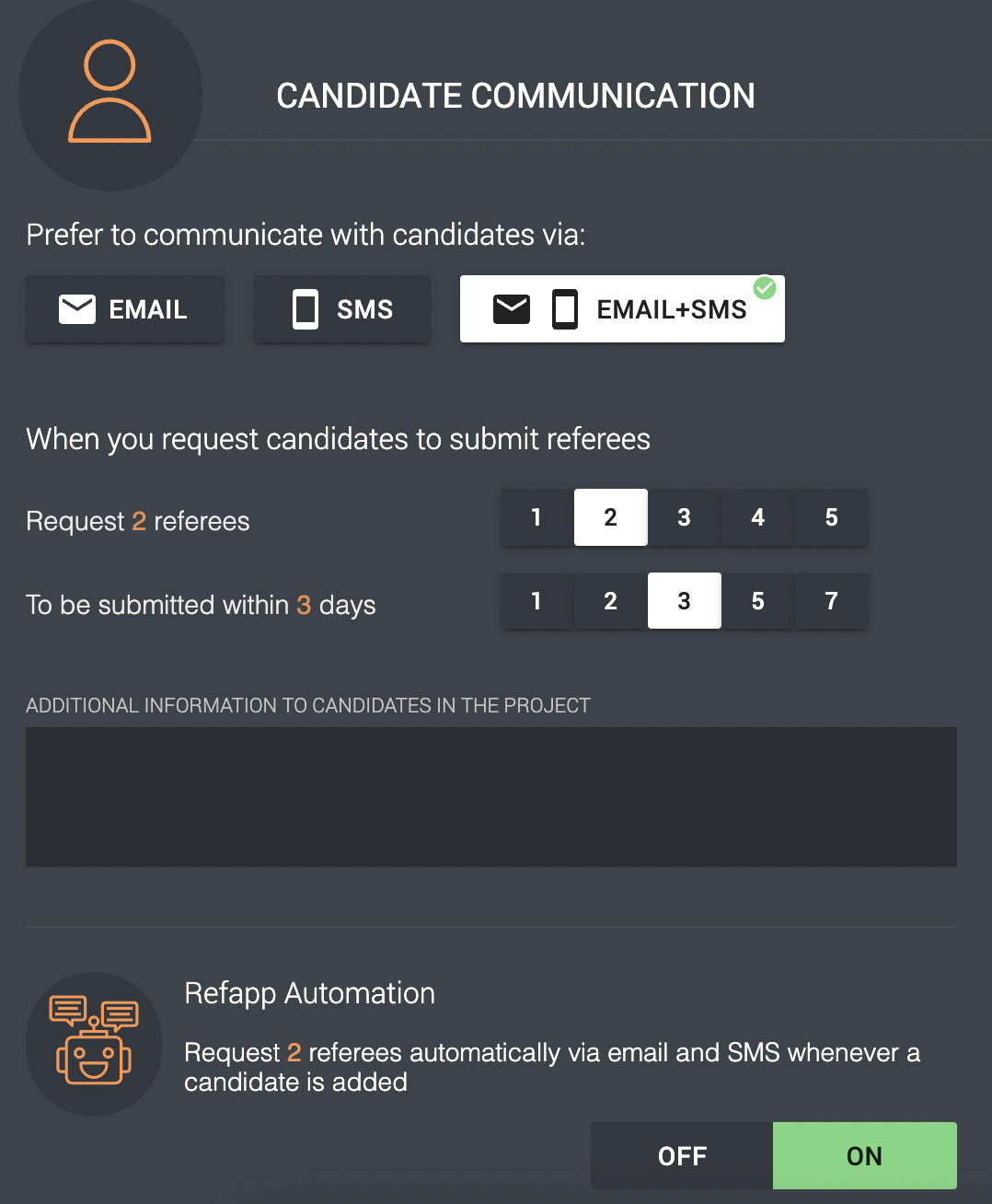
Task: Set submission deadline to 1 day
Action: coord(536,601)
